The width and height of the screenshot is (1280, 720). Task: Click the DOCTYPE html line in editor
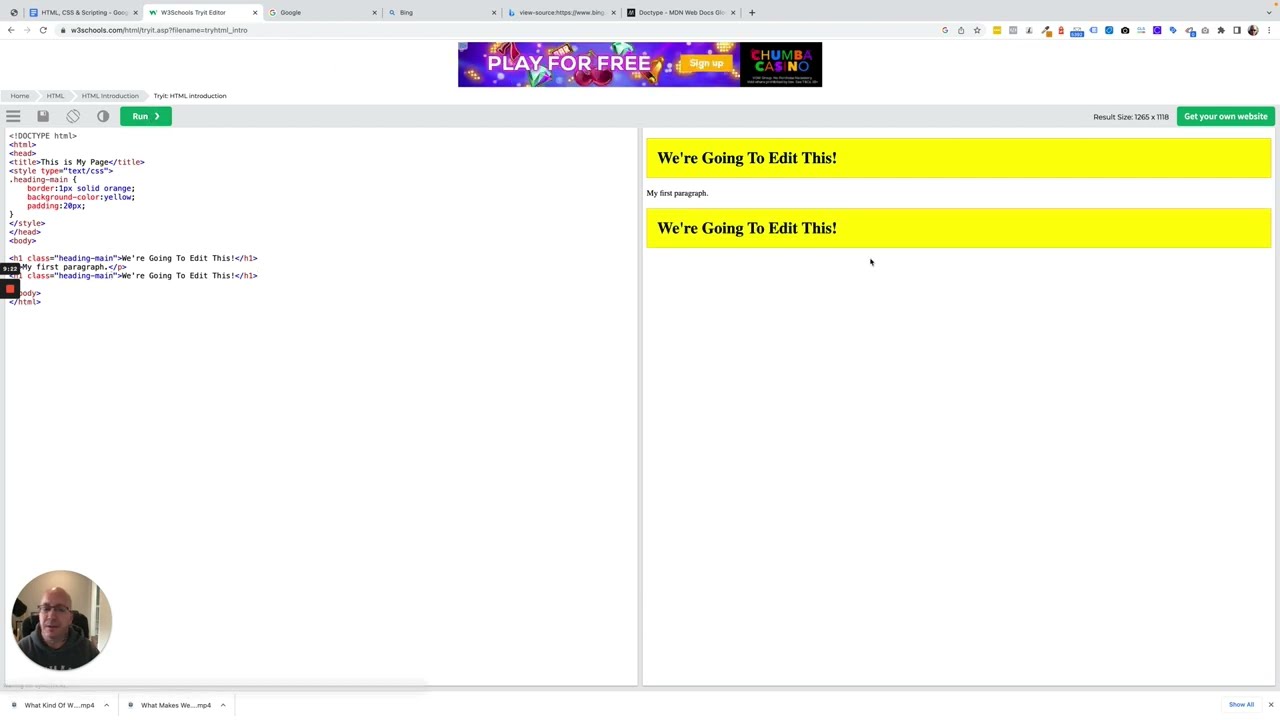[x=43, y=136]
